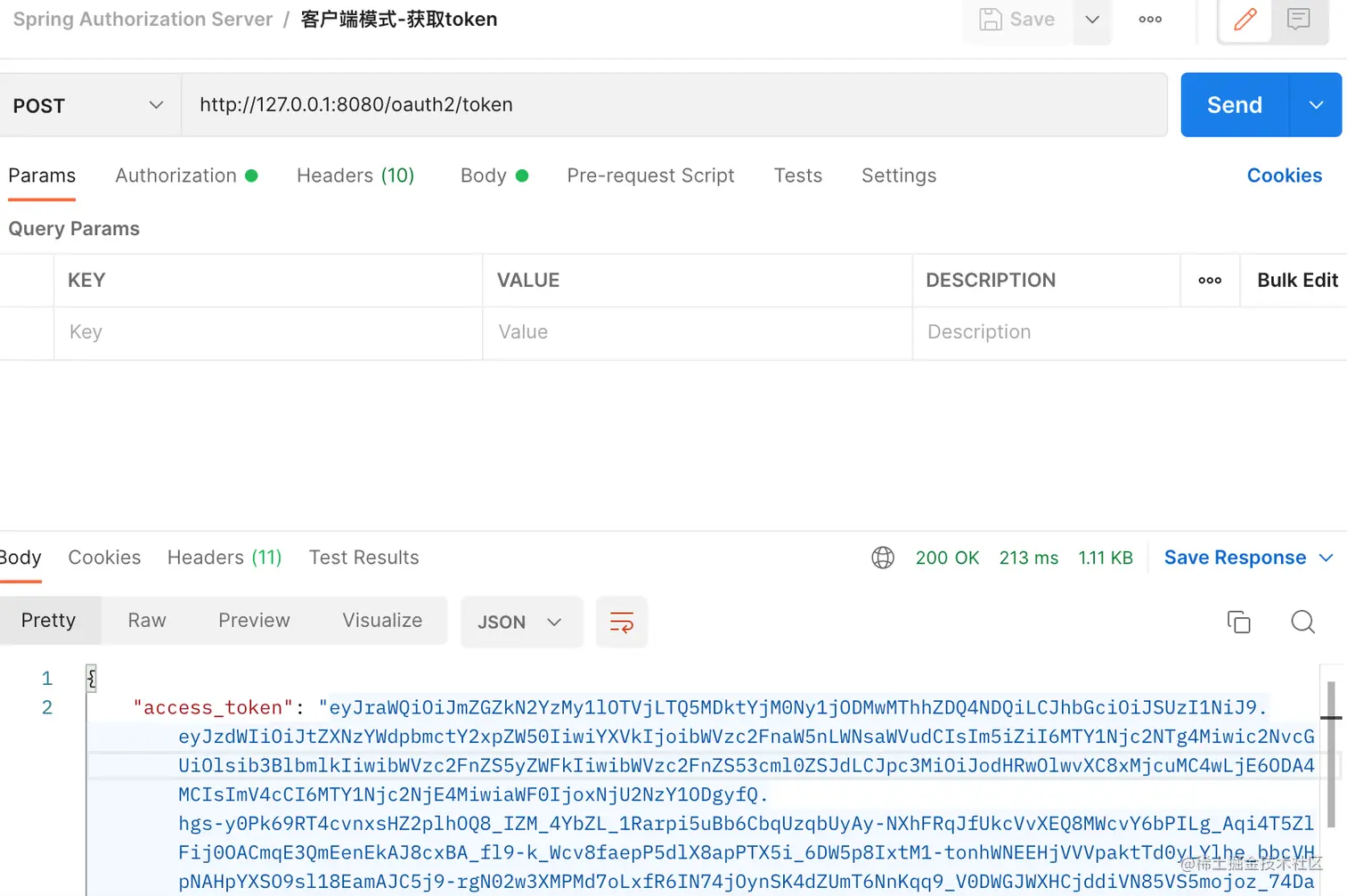1347x896 pixels.
Task: Select the Preview view
Action: pyautogui.click(x=254, y=621)
